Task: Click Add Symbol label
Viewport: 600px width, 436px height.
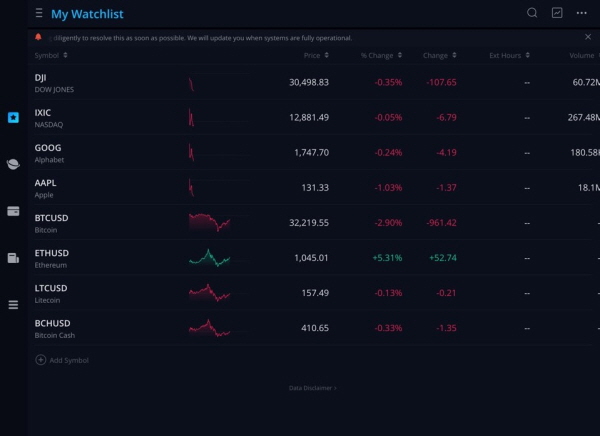Action: tap(69, 360)
